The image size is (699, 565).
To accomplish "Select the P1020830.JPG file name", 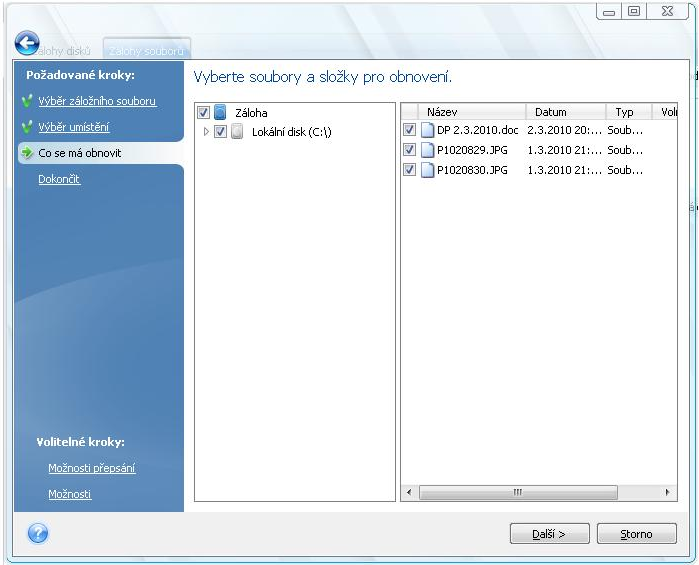I will (x=472, y=170).
